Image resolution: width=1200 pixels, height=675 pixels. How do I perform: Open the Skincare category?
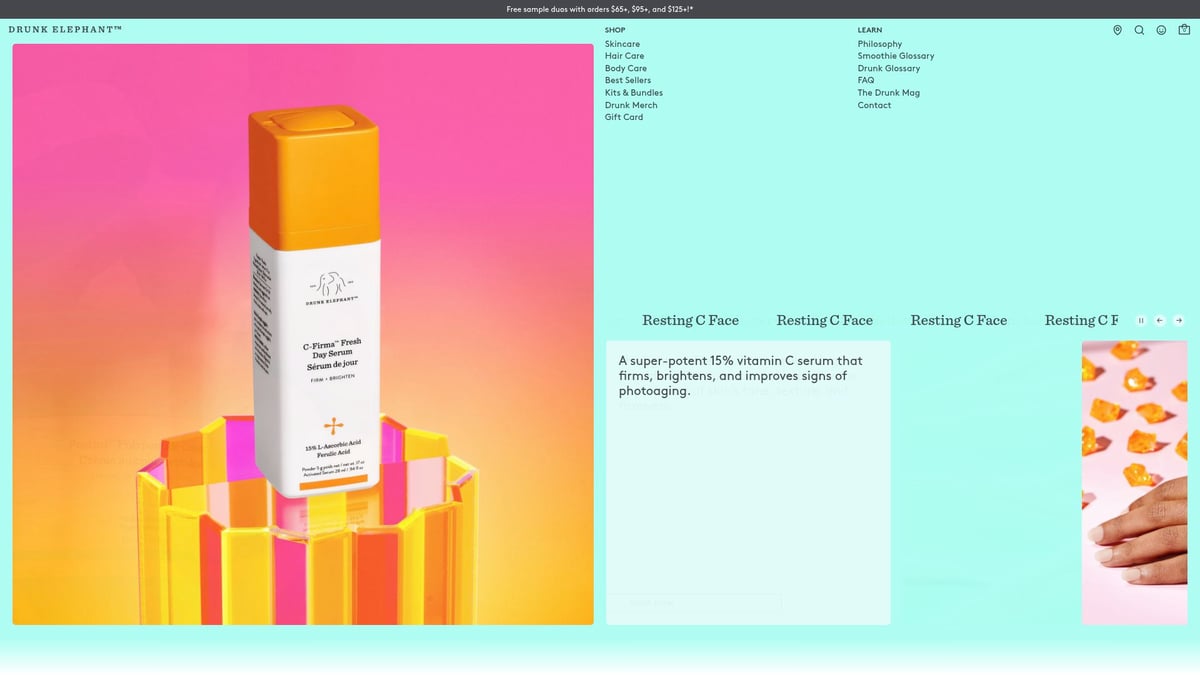coord(622,43)
